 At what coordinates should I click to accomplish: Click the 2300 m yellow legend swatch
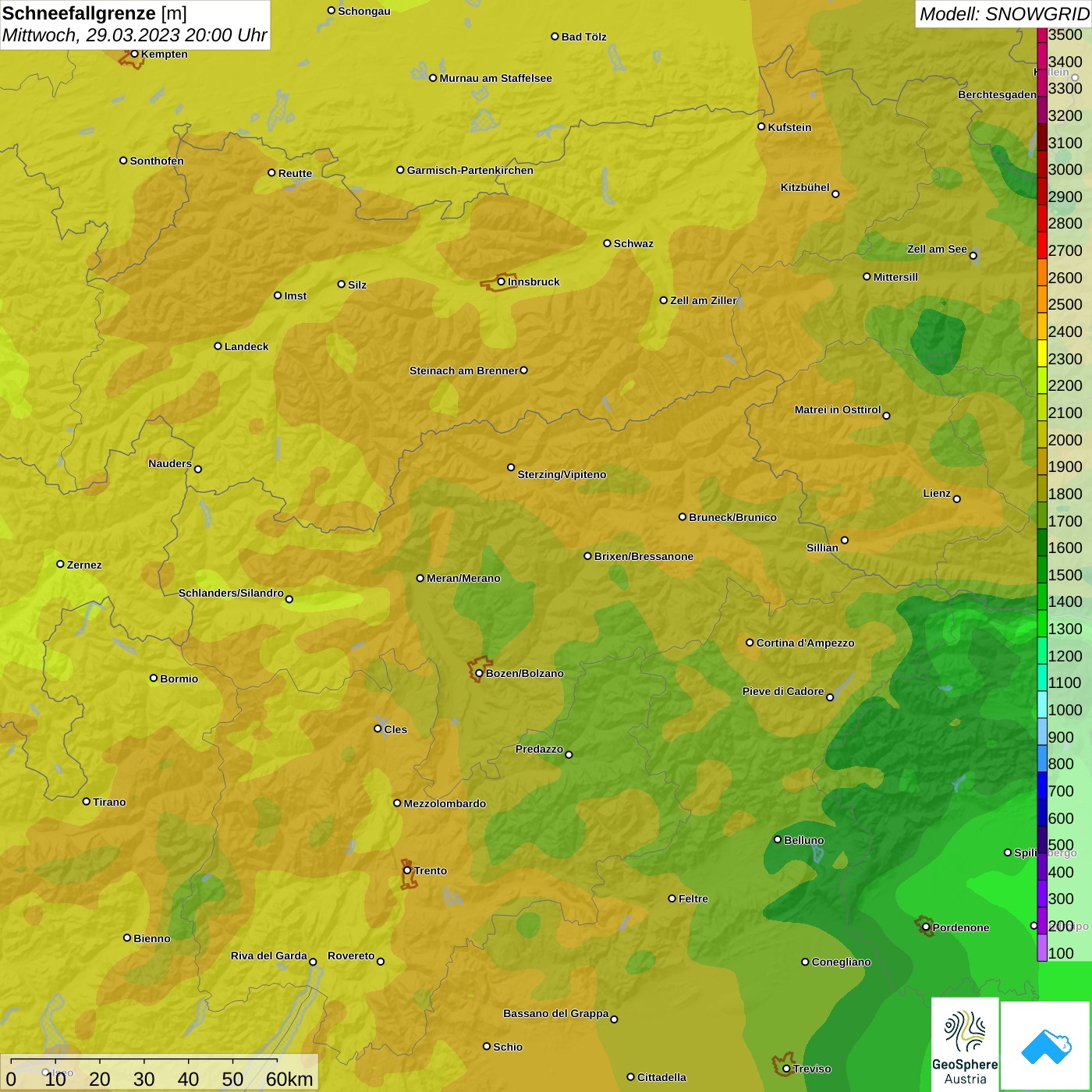1042,353
